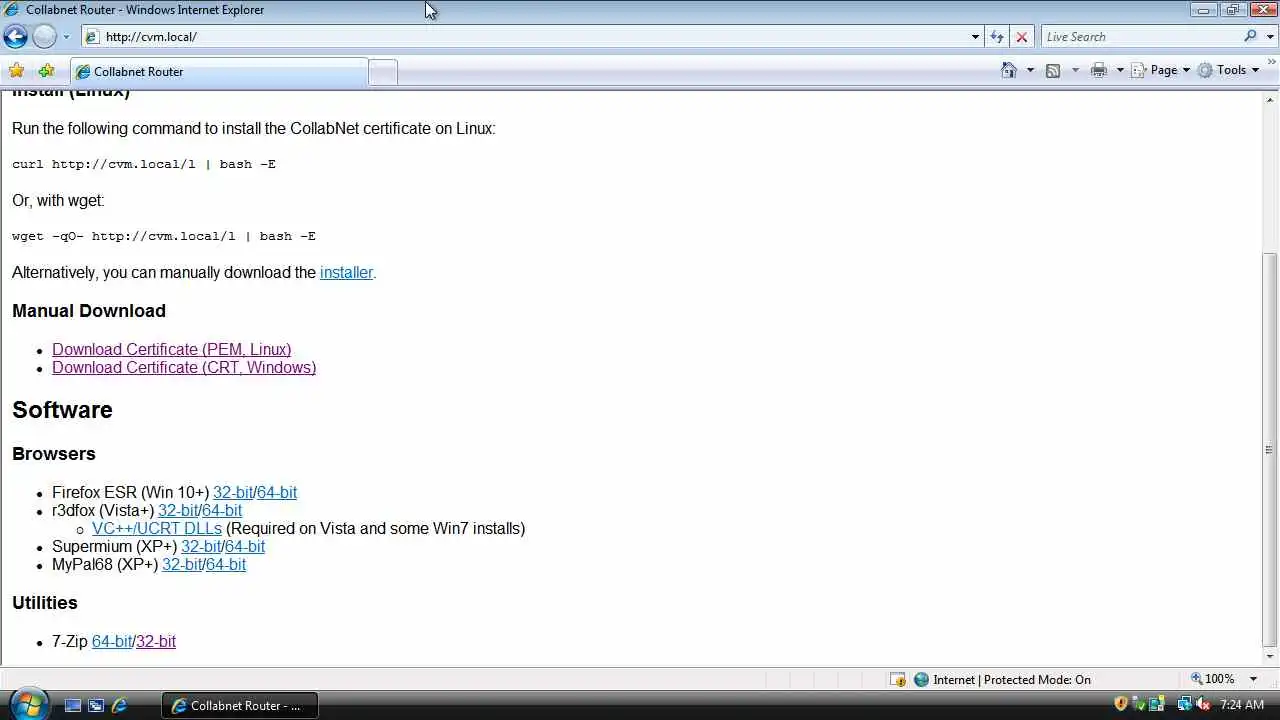Viewport: 1280px width, 720px height.
Task: Expand the Feeds dropdown arrow
Action: point(1075,70)
